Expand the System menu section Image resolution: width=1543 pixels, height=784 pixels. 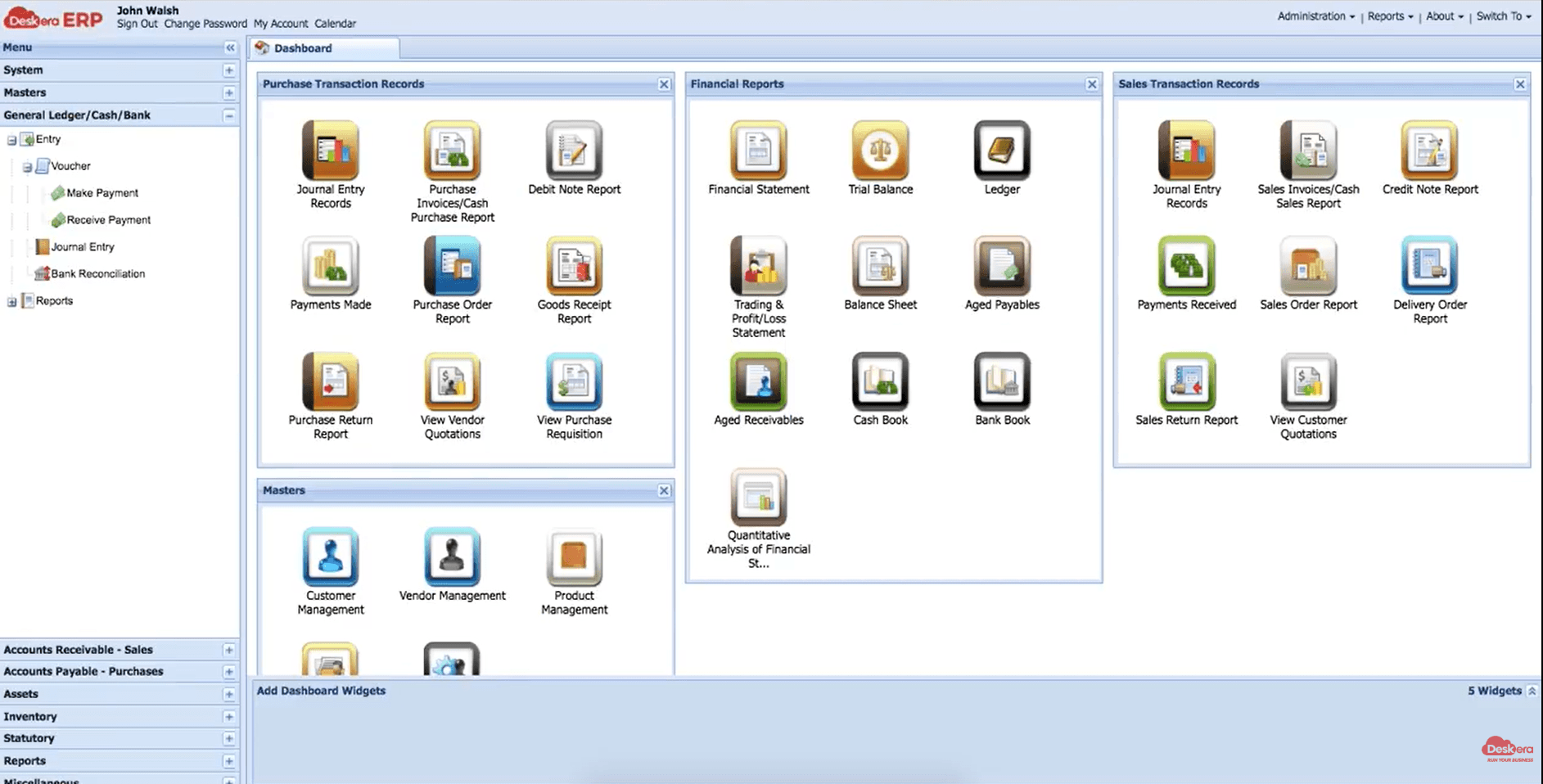pyautogui.click(x=229, y=70)
